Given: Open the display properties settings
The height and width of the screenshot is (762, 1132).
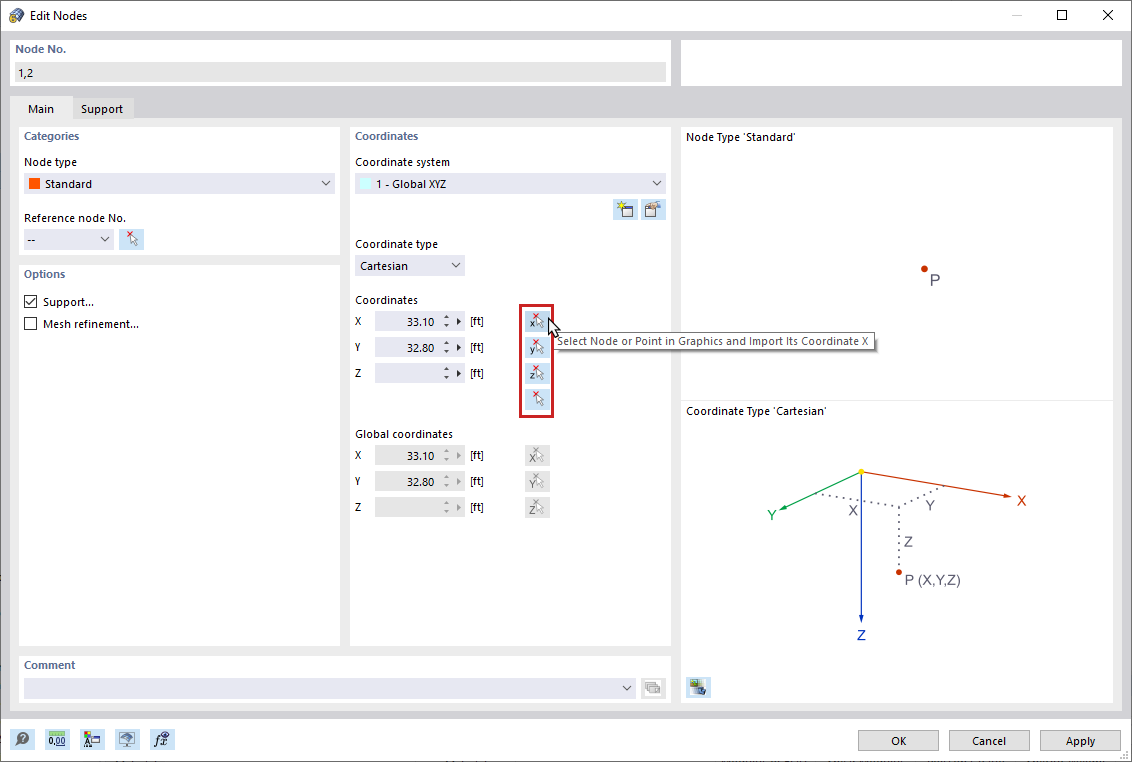Looking at the screenshot, I should [x=92, y=739].
